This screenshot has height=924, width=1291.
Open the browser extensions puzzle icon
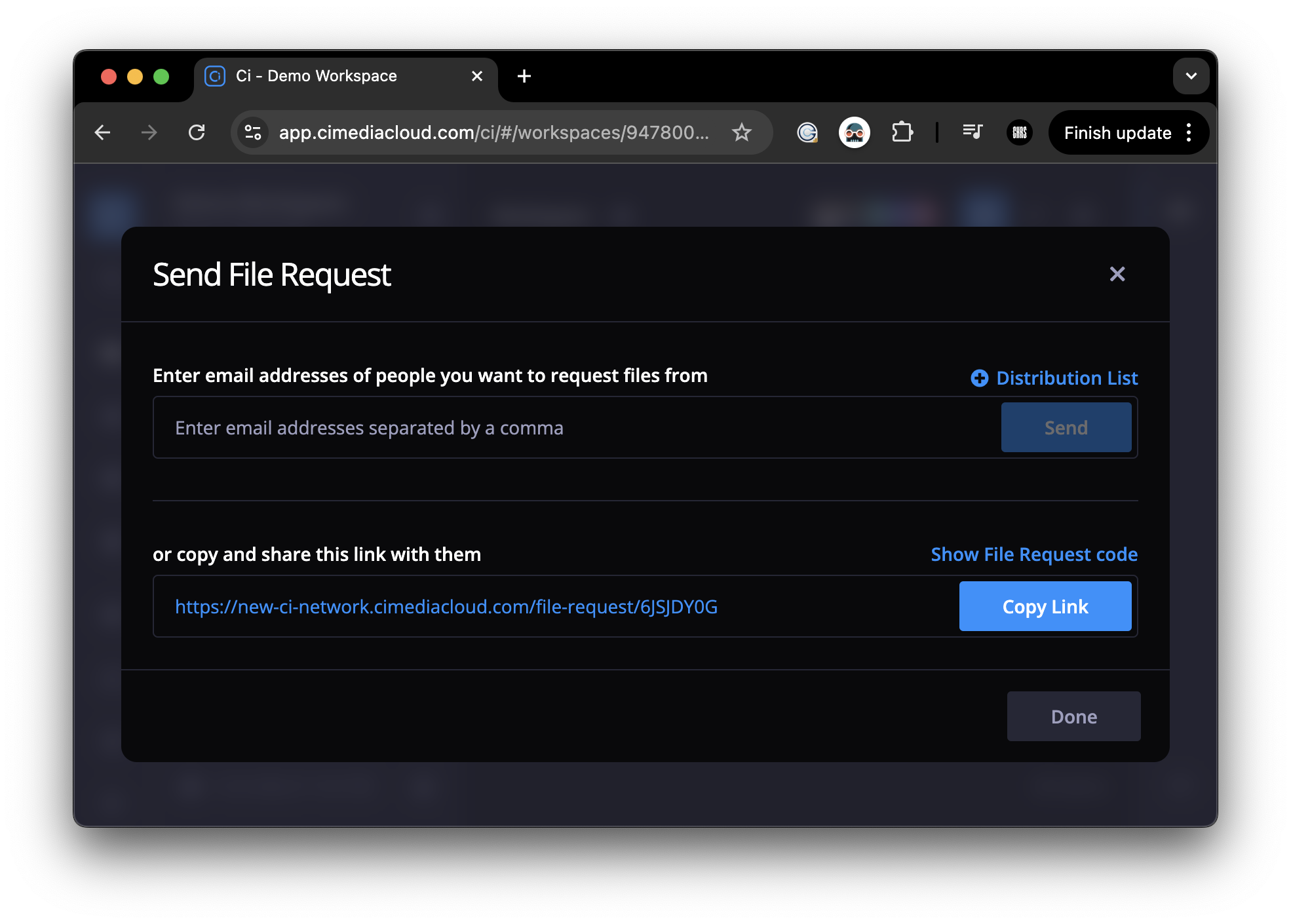[902, 132]
